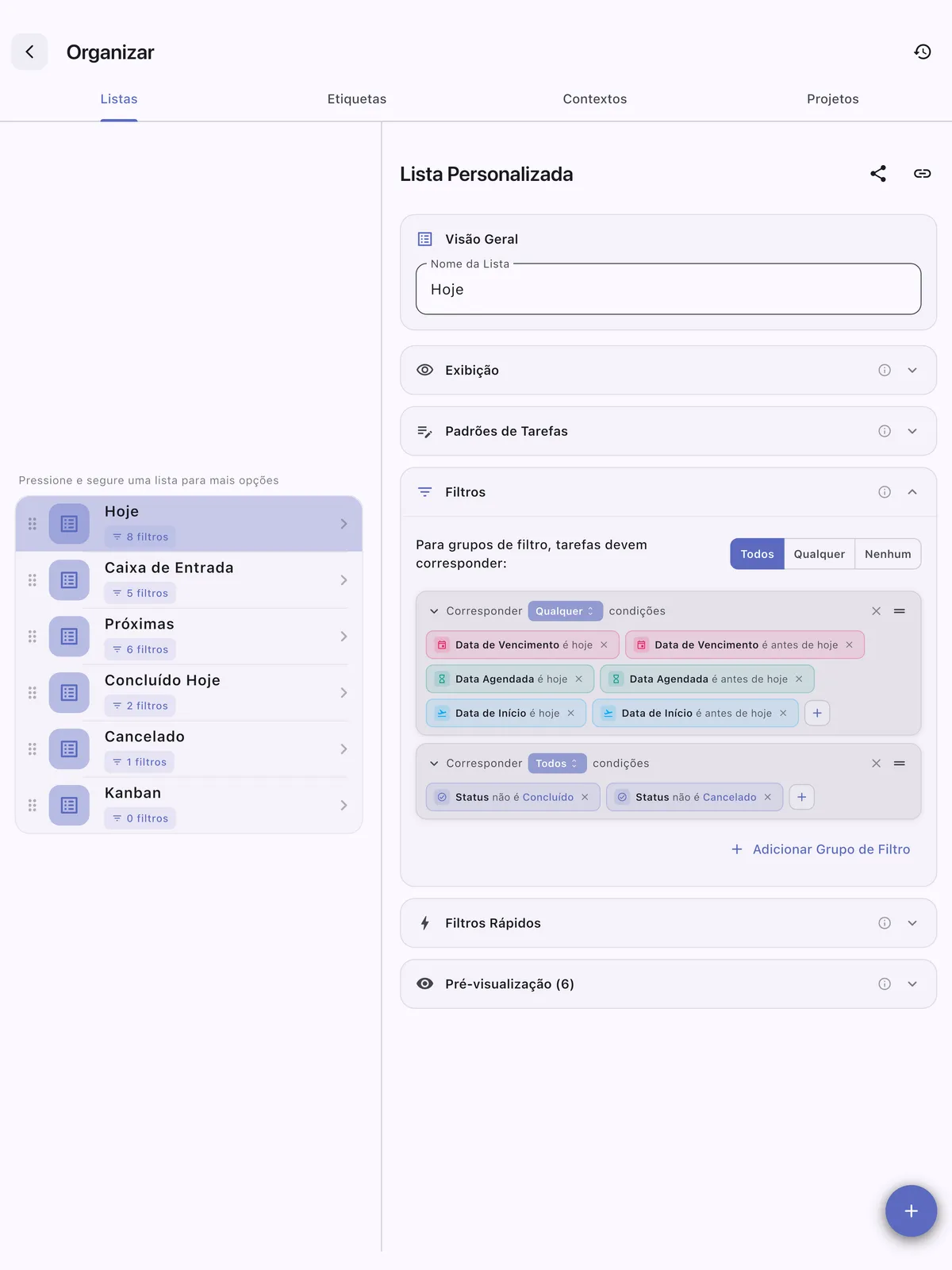Remove 'Data de Vencimento é antes de hoje' filter

coord(849,645)
